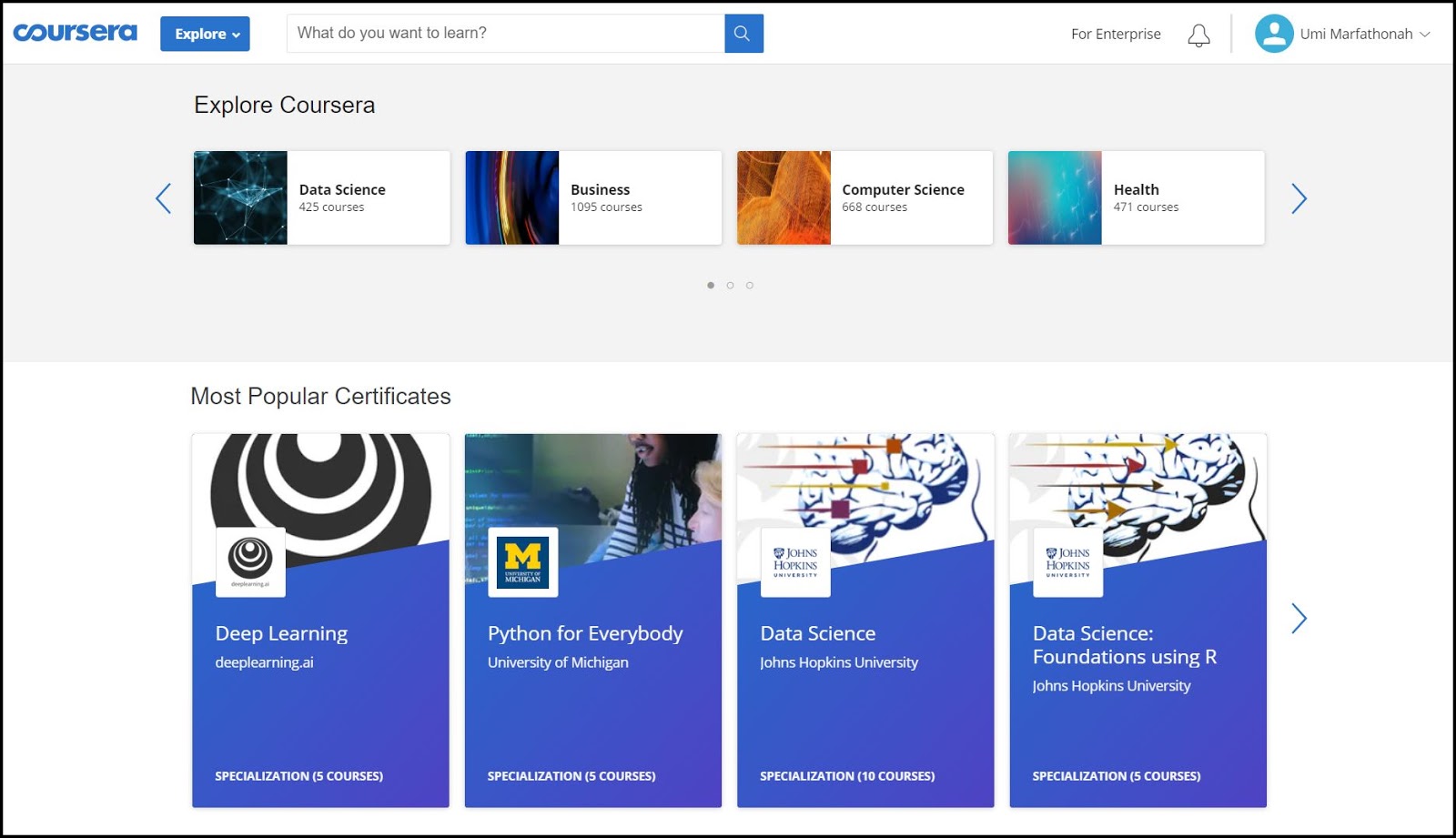The height and width of the screenshot is (838, 1456).
Task: Open the notifications bell
Action: tap(1198, 34)
